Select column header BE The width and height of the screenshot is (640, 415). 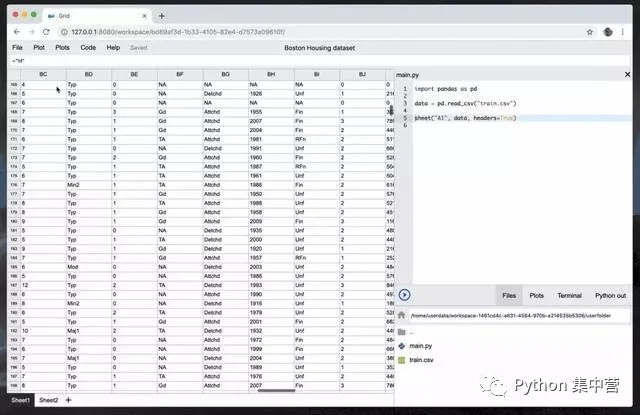(x=134, y=74)
